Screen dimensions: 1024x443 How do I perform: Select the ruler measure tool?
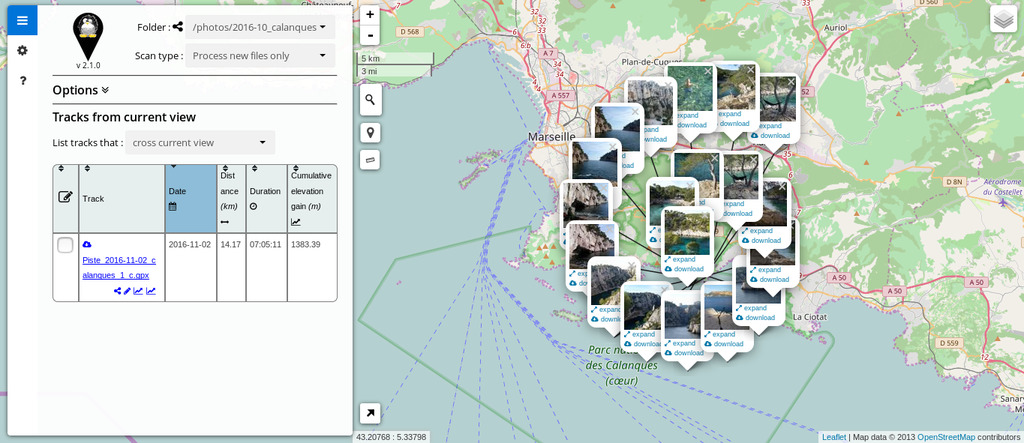[x=370, y=159]
